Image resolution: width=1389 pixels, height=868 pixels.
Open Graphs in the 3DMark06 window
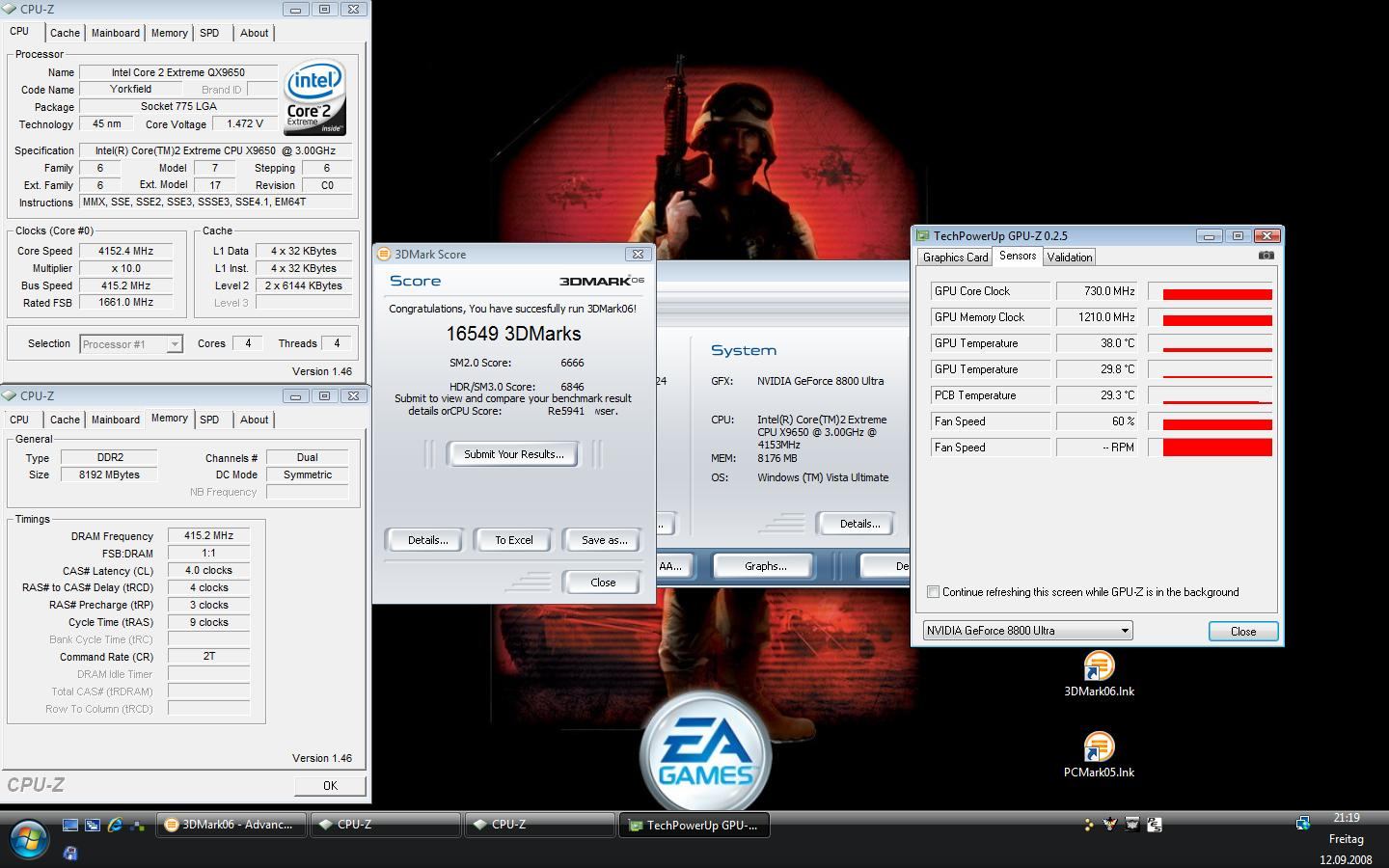(765, 566)
